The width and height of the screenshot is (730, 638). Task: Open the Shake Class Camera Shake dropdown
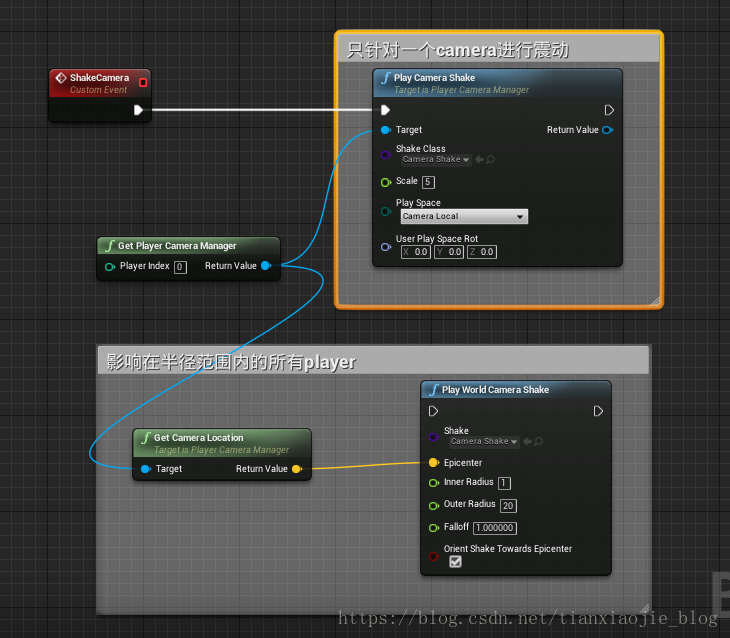pyautogui.click(x=436, y=160)
